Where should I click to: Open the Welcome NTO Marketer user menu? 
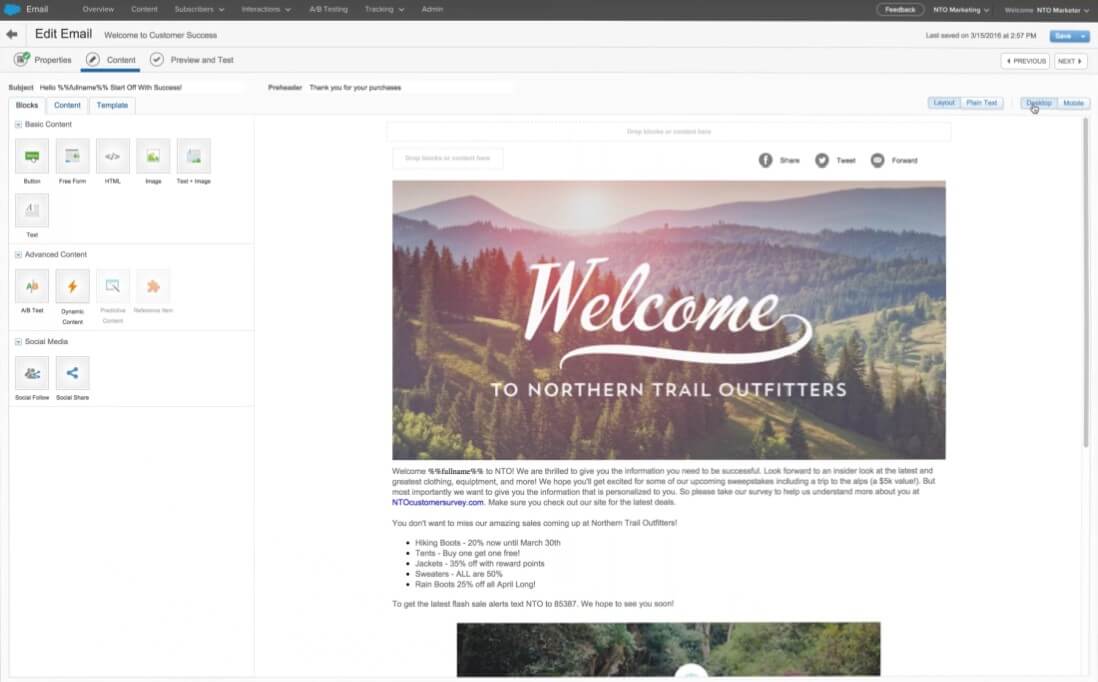point(1047,10)
